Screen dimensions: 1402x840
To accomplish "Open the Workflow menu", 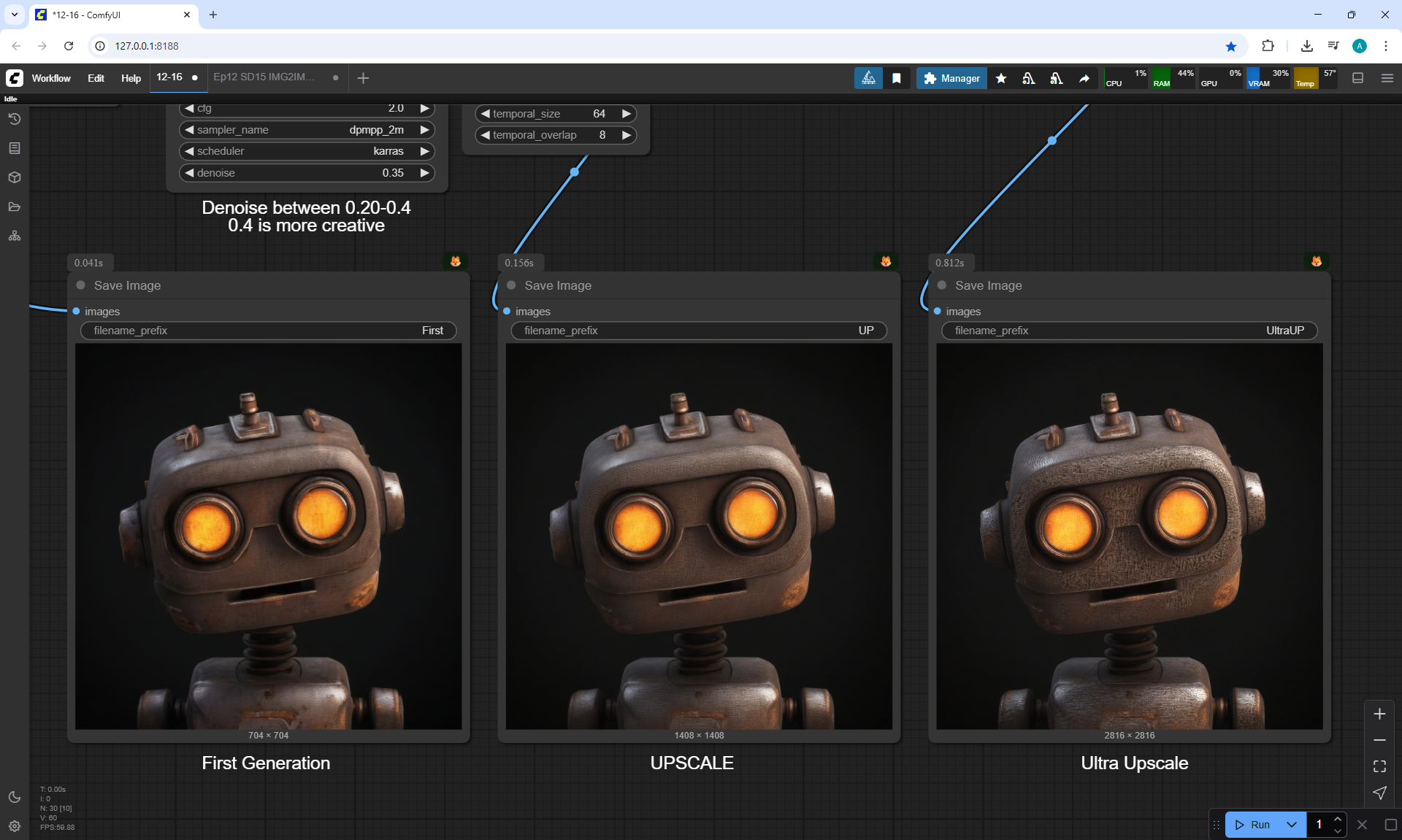I will (51, 78).
